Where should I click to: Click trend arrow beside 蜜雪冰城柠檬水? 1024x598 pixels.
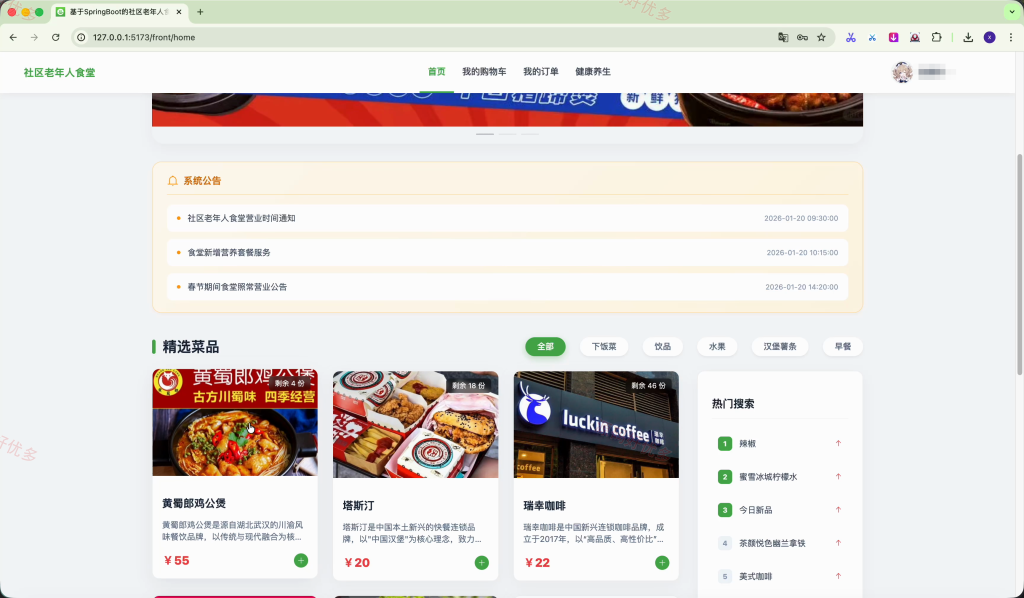[x=838, y=477]
